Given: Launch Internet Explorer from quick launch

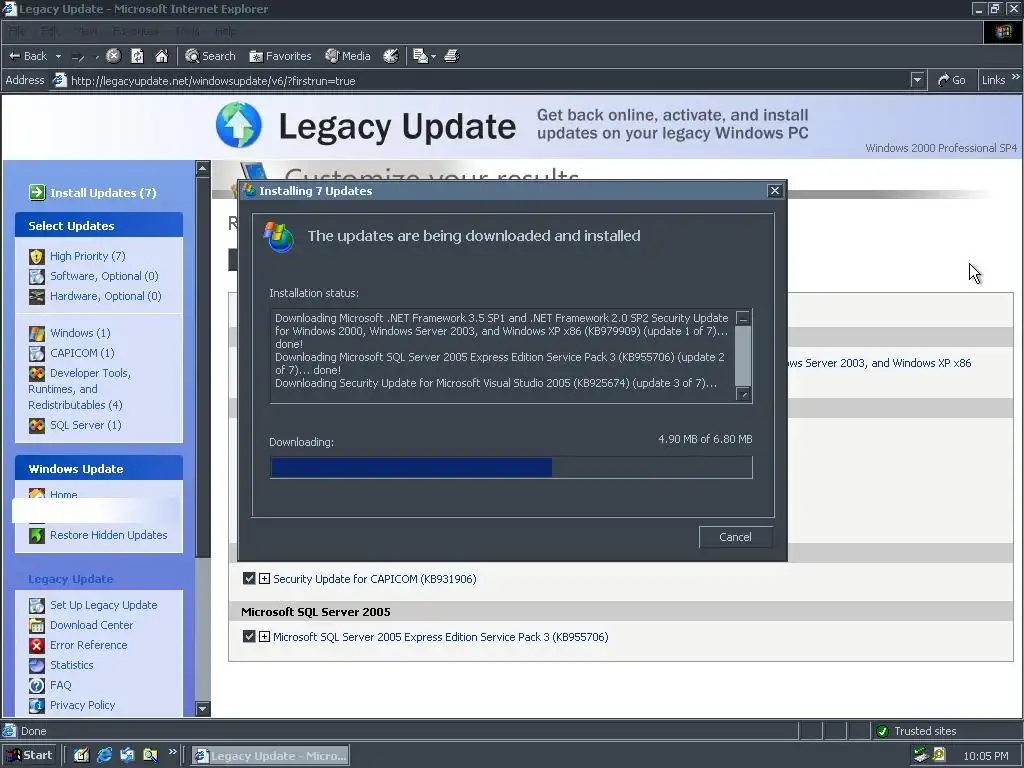Looking at the screenshot, I should pyautogui.click(x=104, y=756).
